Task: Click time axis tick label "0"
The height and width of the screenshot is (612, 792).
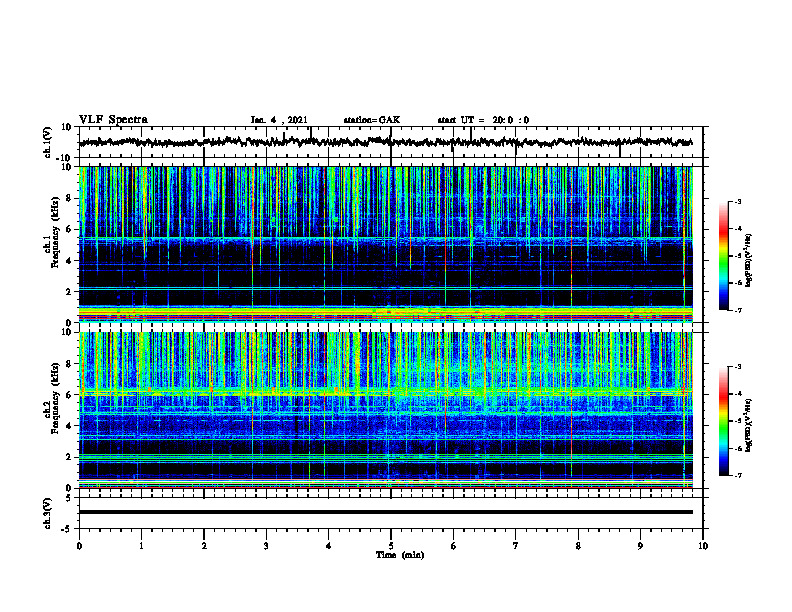Action: pos(79,546)
